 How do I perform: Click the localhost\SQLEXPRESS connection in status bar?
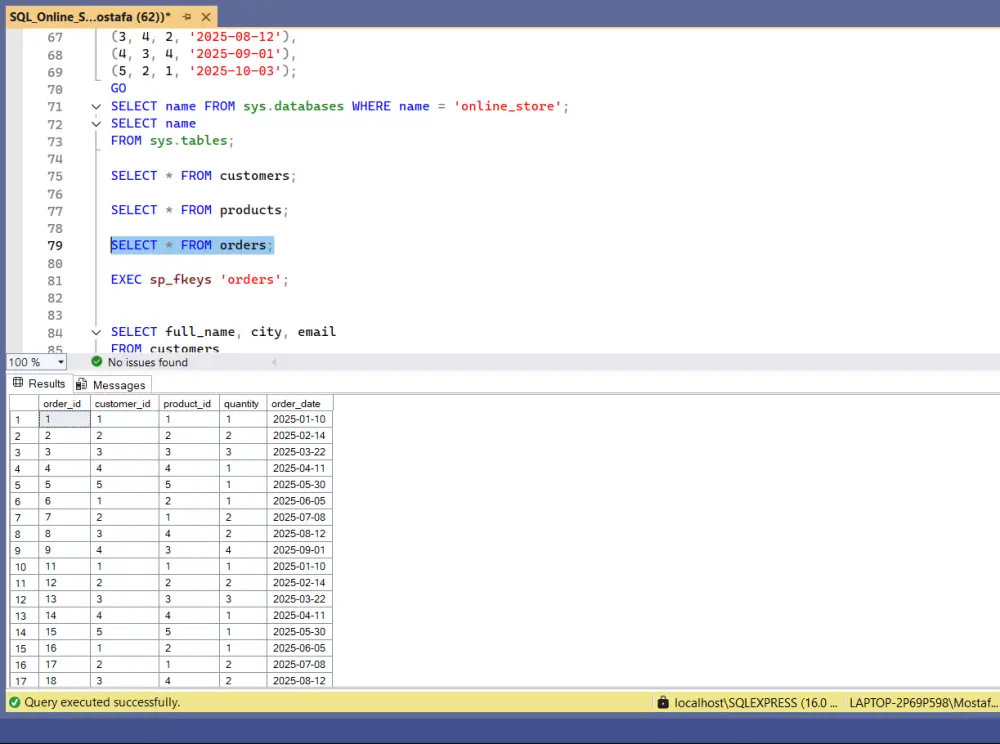755,702
